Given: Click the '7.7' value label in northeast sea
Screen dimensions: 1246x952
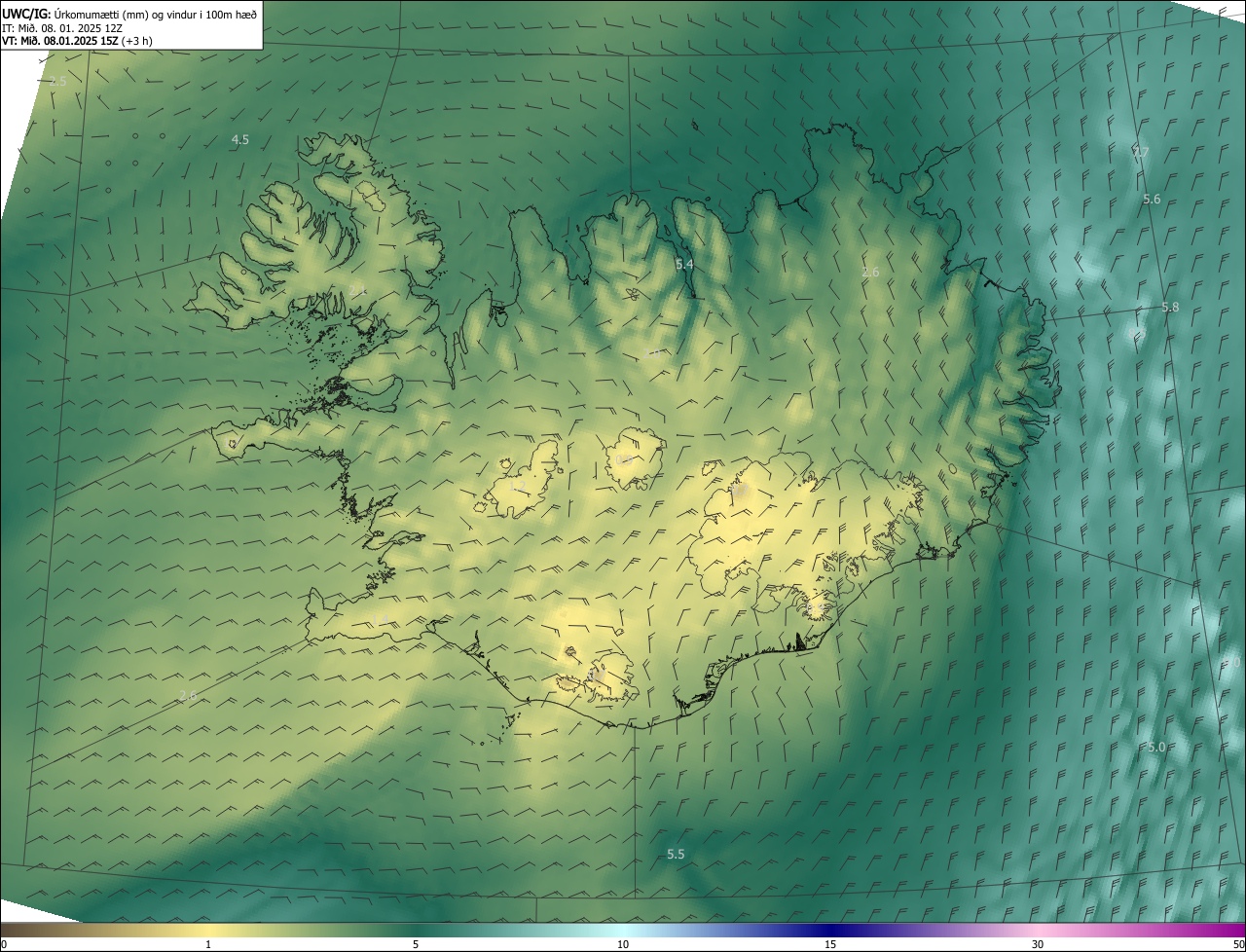Looking at the screenshot, I should coord(1141,153).
